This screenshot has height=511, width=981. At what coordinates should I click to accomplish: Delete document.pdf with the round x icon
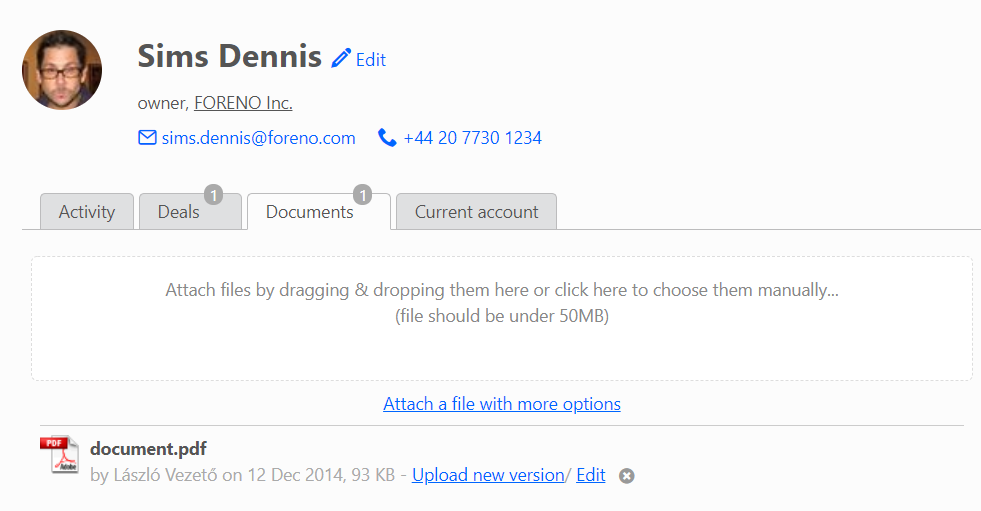click(x=626, y=476)
